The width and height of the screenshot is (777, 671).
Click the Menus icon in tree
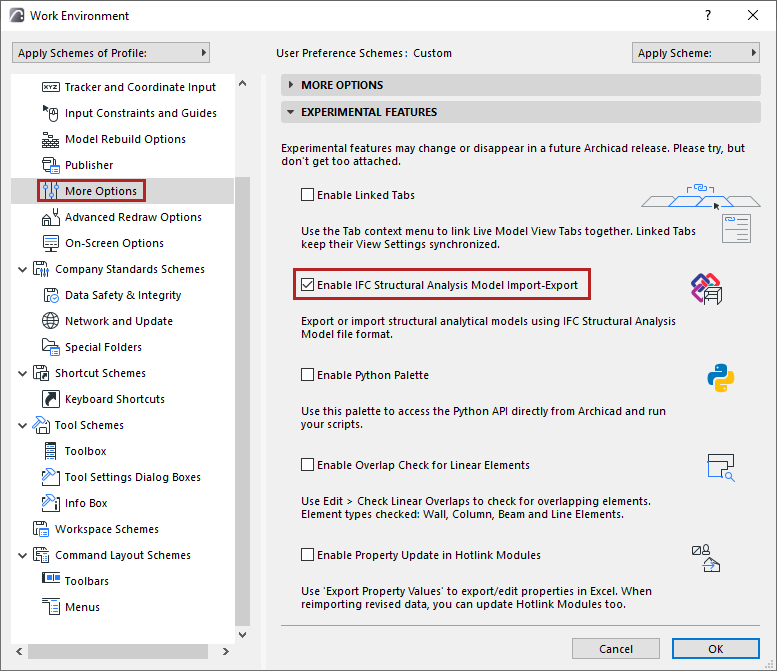51,607
